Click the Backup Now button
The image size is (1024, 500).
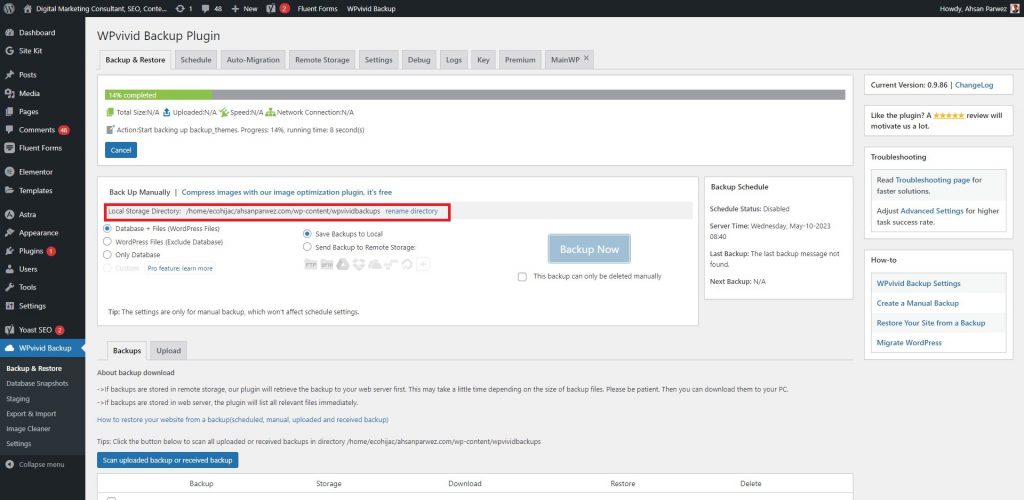589,249
